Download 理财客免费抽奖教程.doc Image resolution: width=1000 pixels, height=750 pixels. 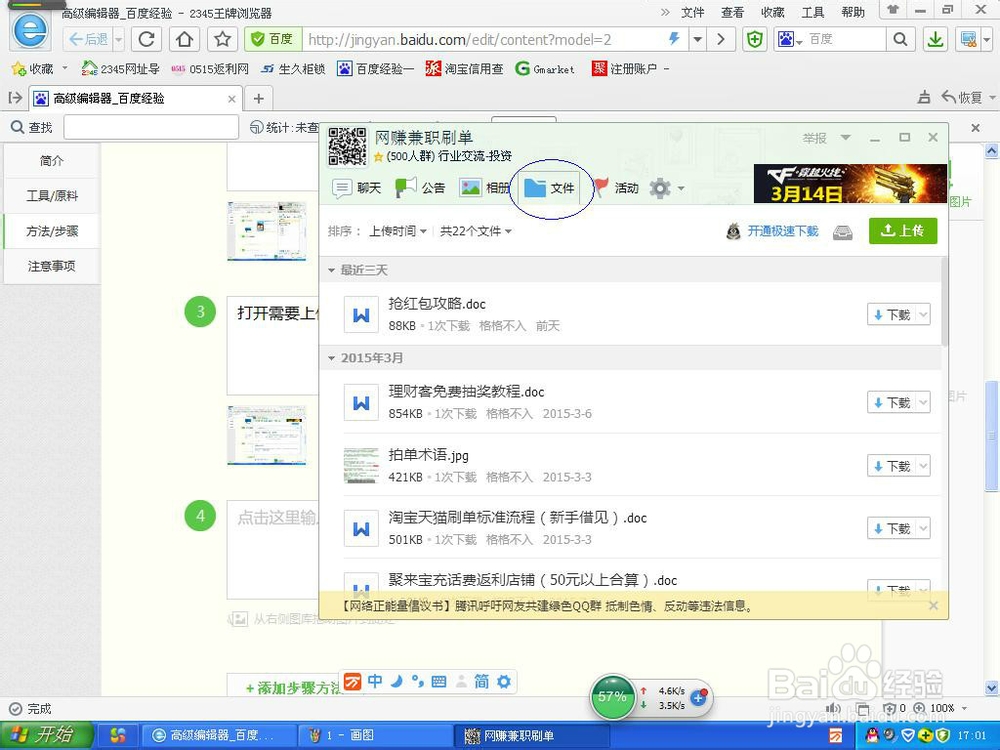(x=892, y=402)
